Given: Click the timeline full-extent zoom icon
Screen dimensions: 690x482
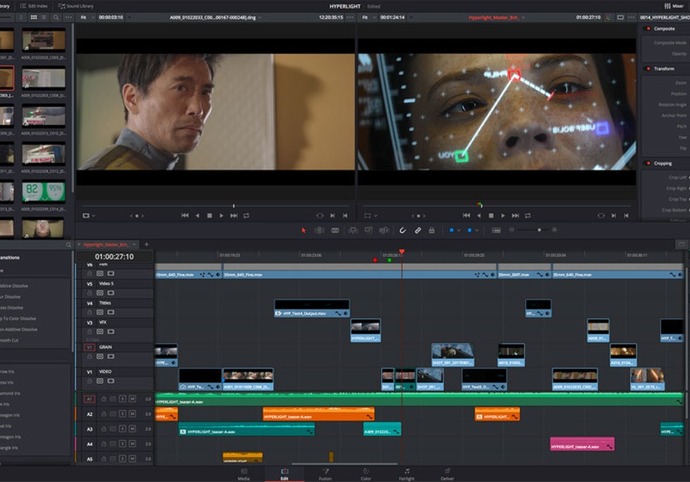Looking at the screenshot, I should [496, 230].
